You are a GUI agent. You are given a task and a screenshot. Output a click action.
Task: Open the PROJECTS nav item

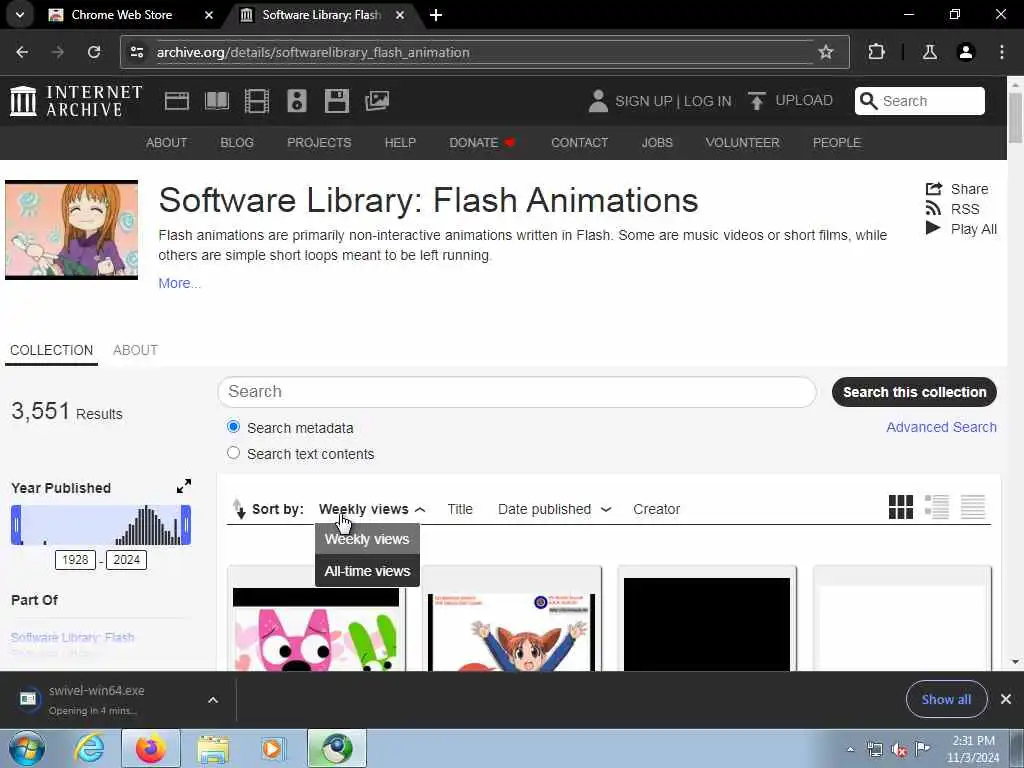[319, 142]
